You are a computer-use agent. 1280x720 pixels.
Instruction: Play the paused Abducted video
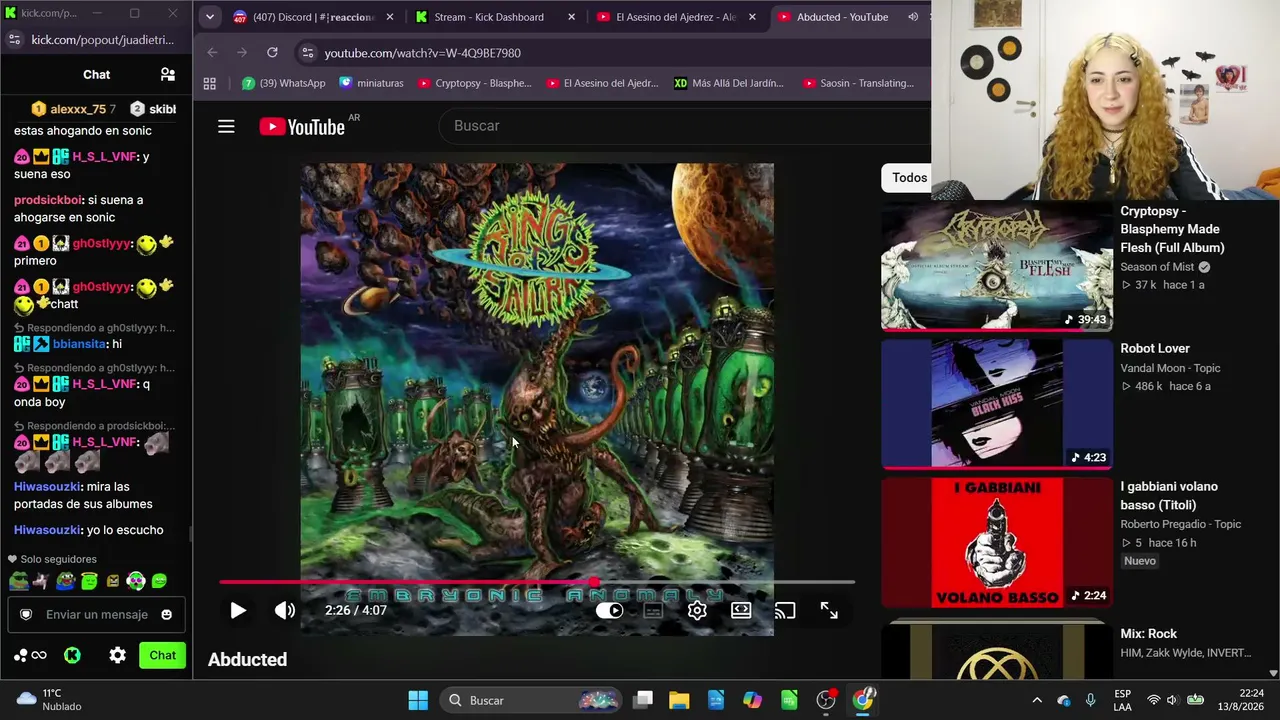(x=238, y=610)
